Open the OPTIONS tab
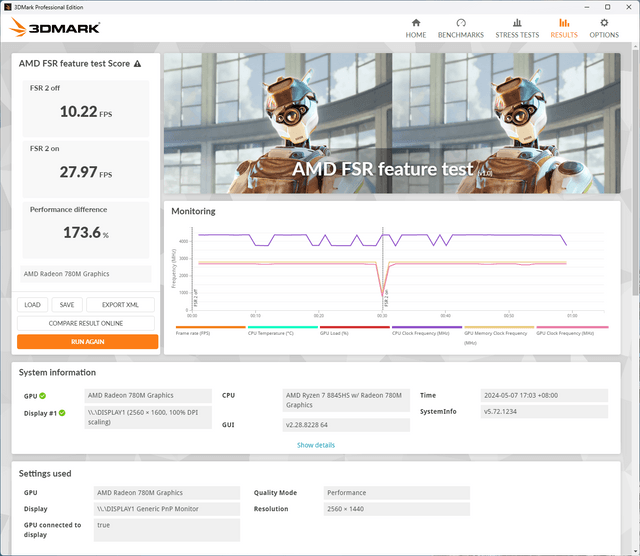 pos(604,29)
